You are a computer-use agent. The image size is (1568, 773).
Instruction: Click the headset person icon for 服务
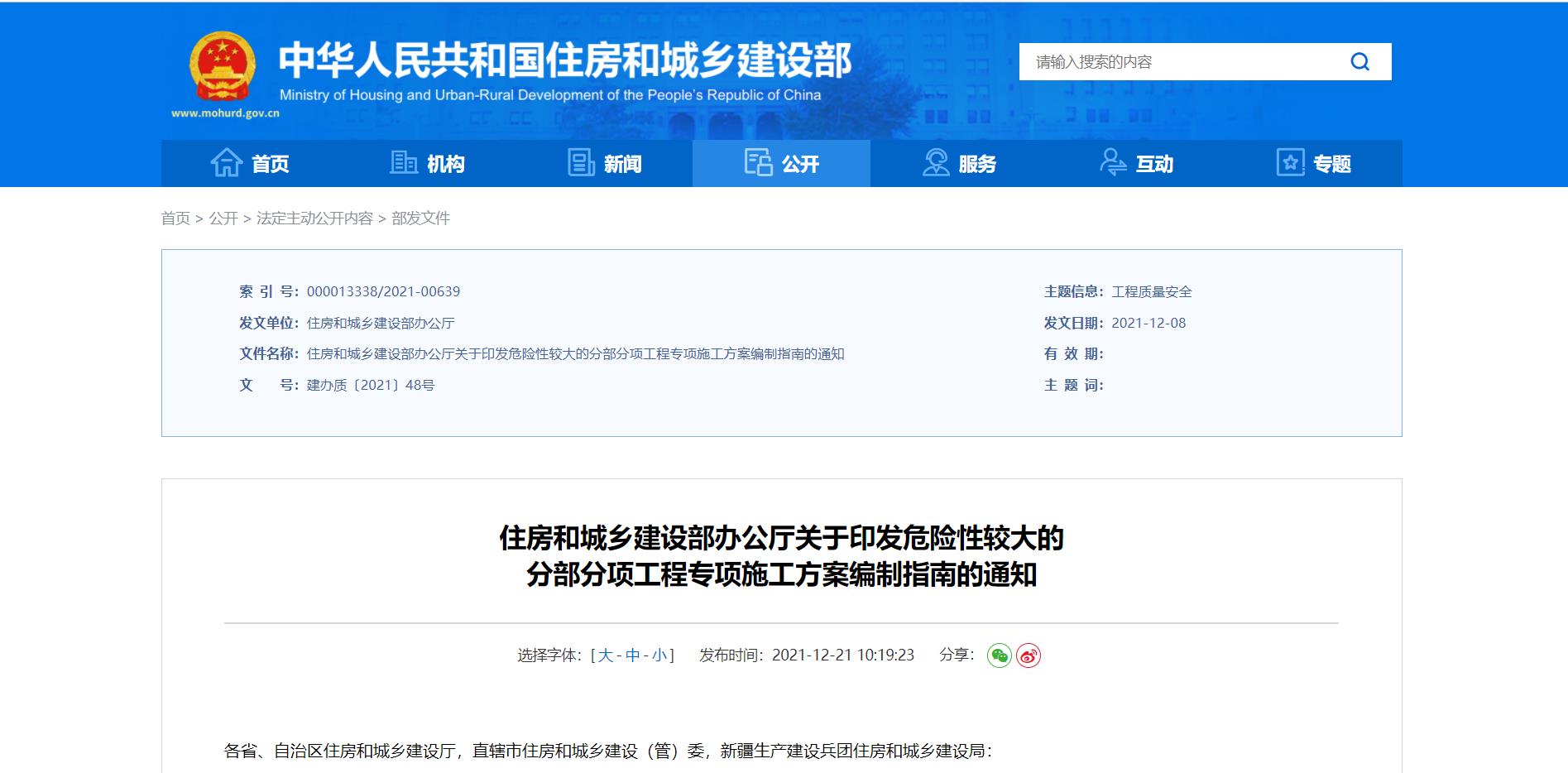(936, 163)
